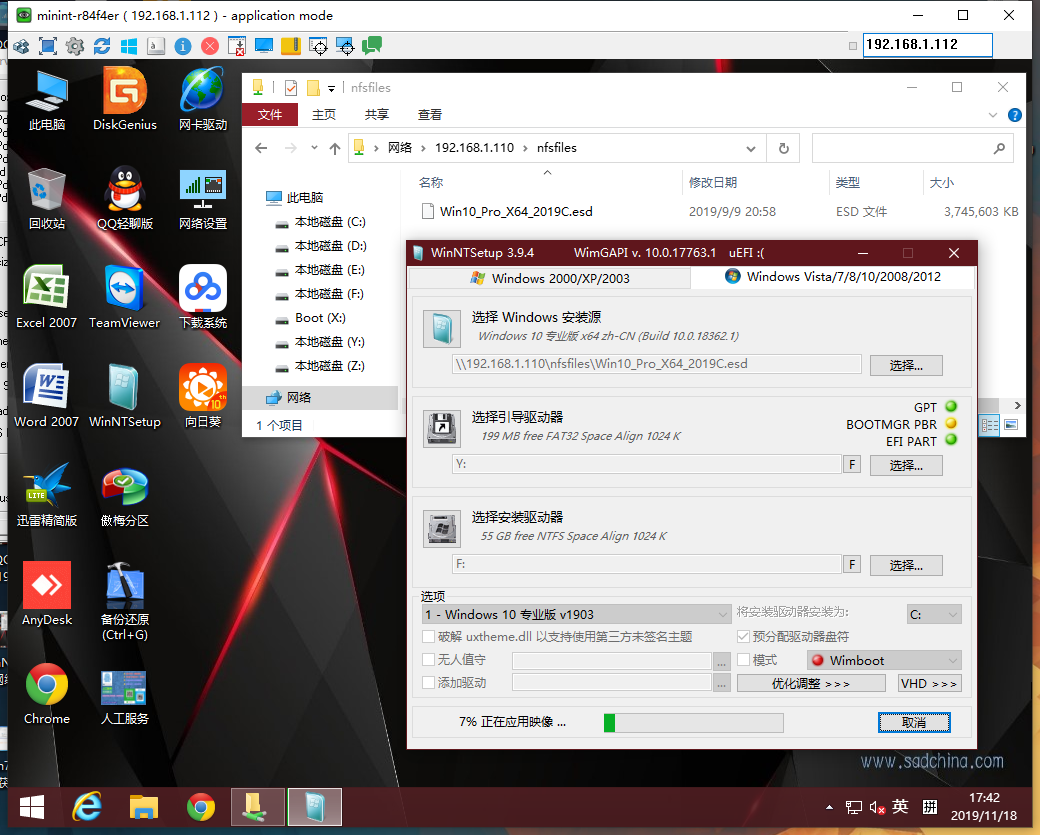Image resolution: width=1040 pixels, height=835 pixels.
Task: Open Excel 2007 desktop icon
Action: click(x=46, y=296)
